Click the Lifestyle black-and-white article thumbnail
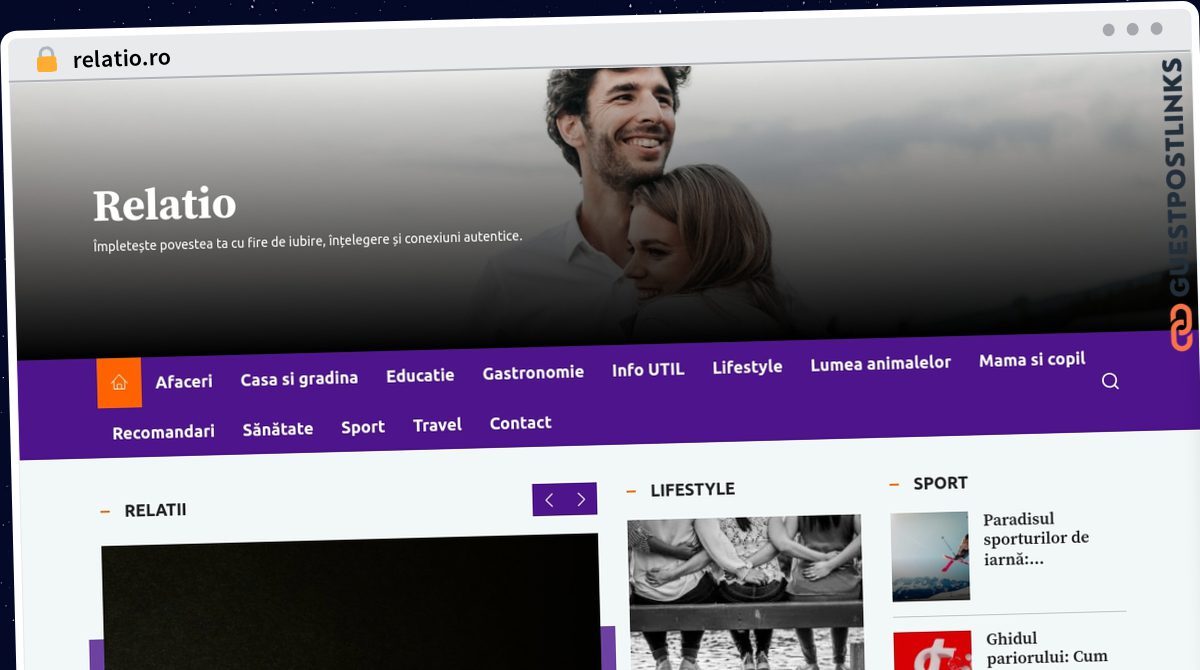This screenshot has height=670, width=1200. point(745,590)
